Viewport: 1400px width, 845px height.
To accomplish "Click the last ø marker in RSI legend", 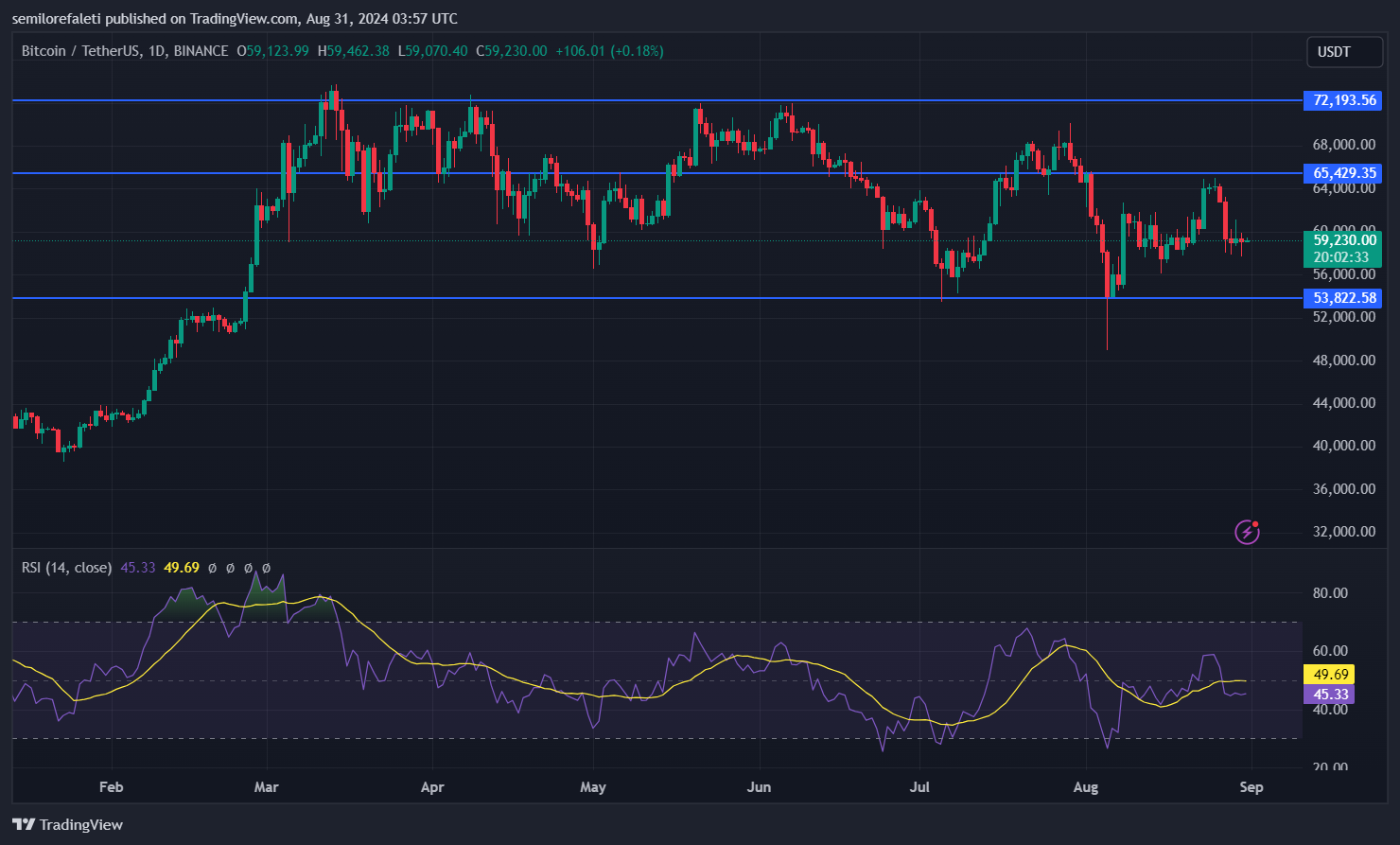I will 266,568.
